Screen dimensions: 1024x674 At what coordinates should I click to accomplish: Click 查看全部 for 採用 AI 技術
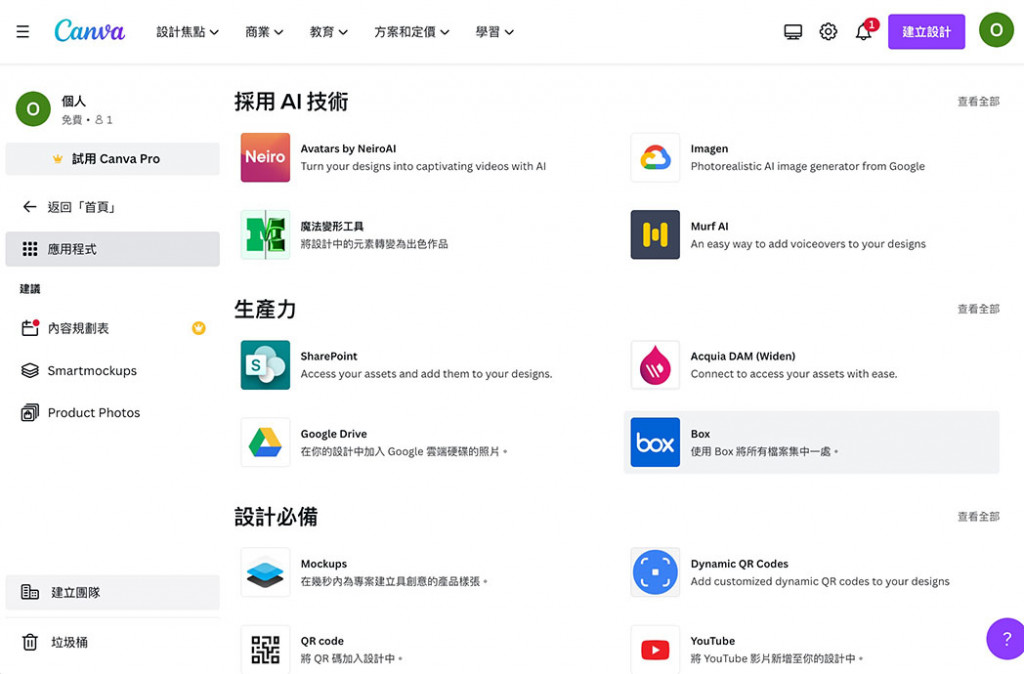tap(978, 101)
